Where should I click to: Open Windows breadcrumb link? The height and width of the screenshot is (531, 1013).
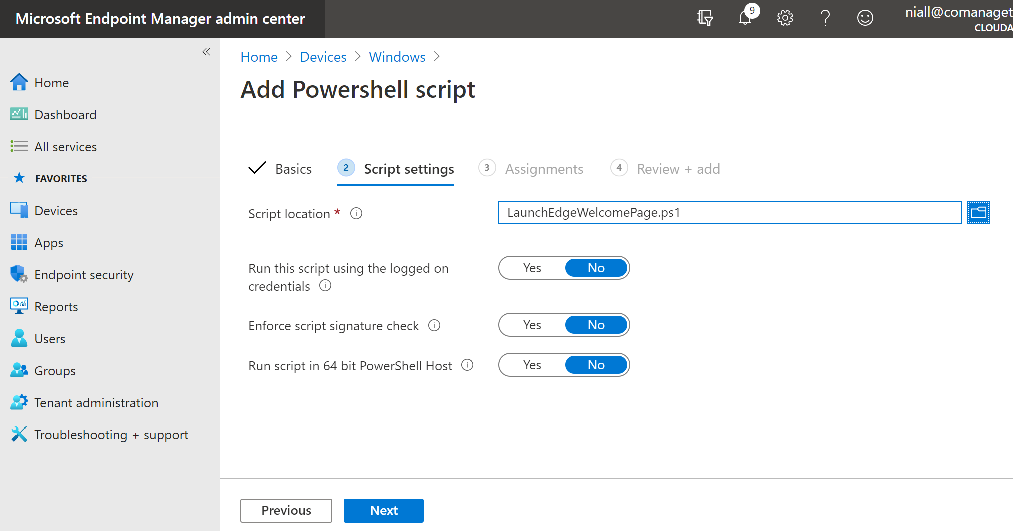click(x=397, y=57)
